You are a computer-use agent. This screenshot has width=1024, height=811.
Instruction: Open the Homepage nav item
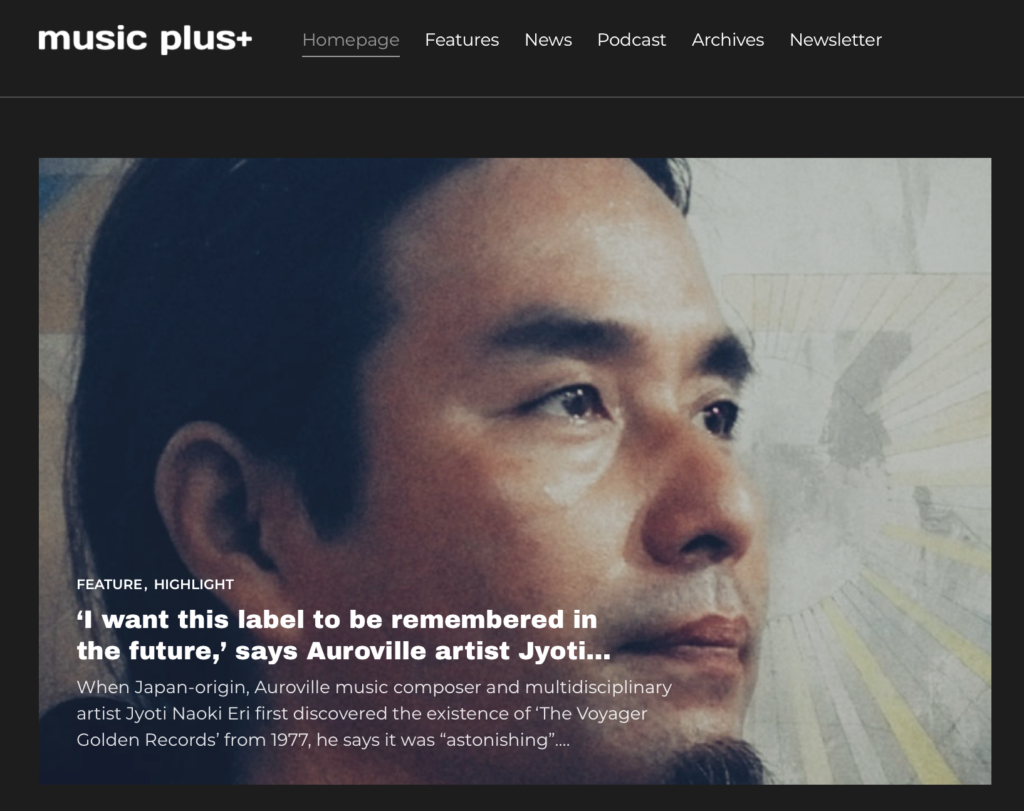351,40
